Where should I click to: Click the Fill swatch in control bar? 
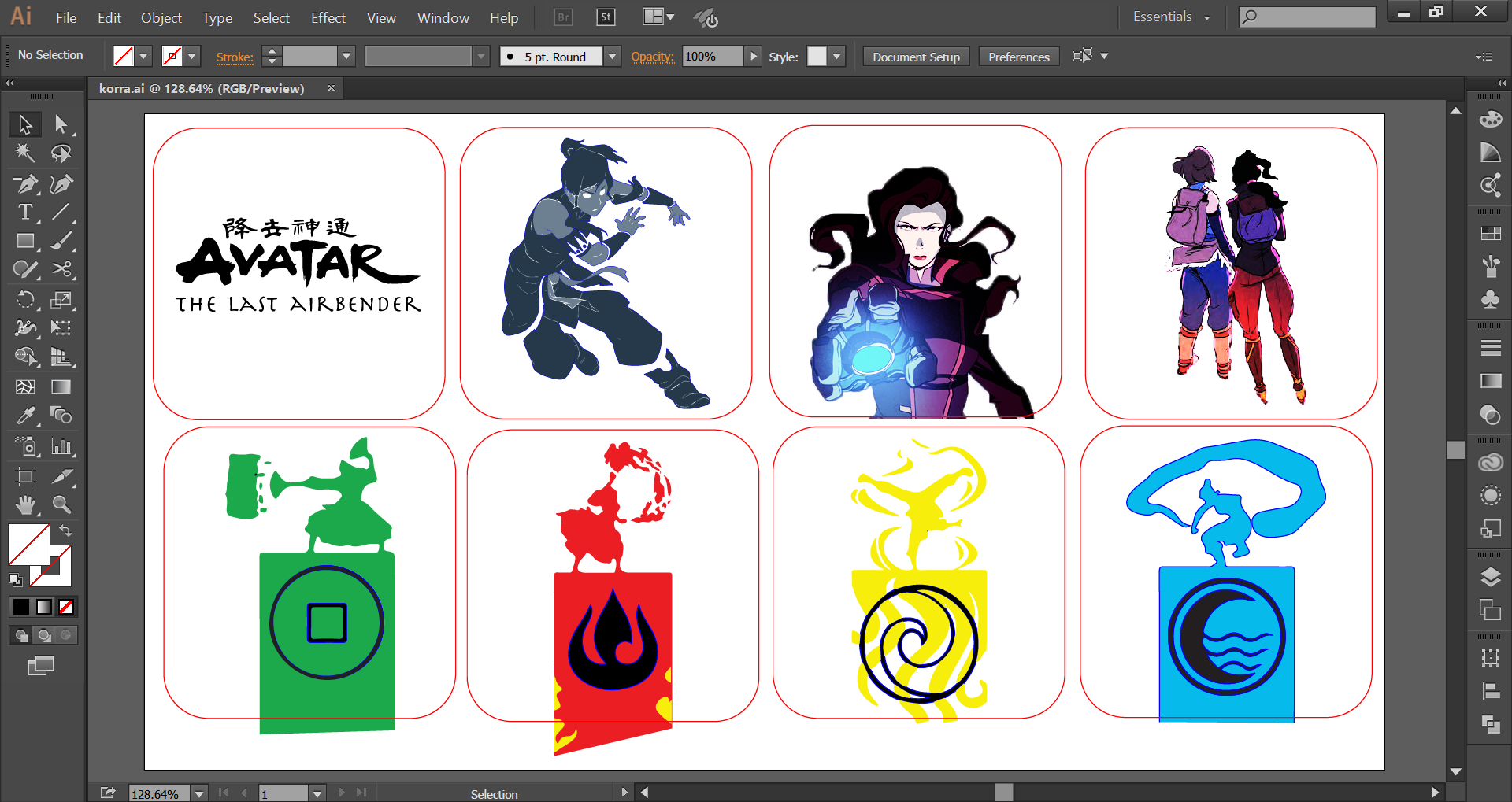[x=124, y=57]
